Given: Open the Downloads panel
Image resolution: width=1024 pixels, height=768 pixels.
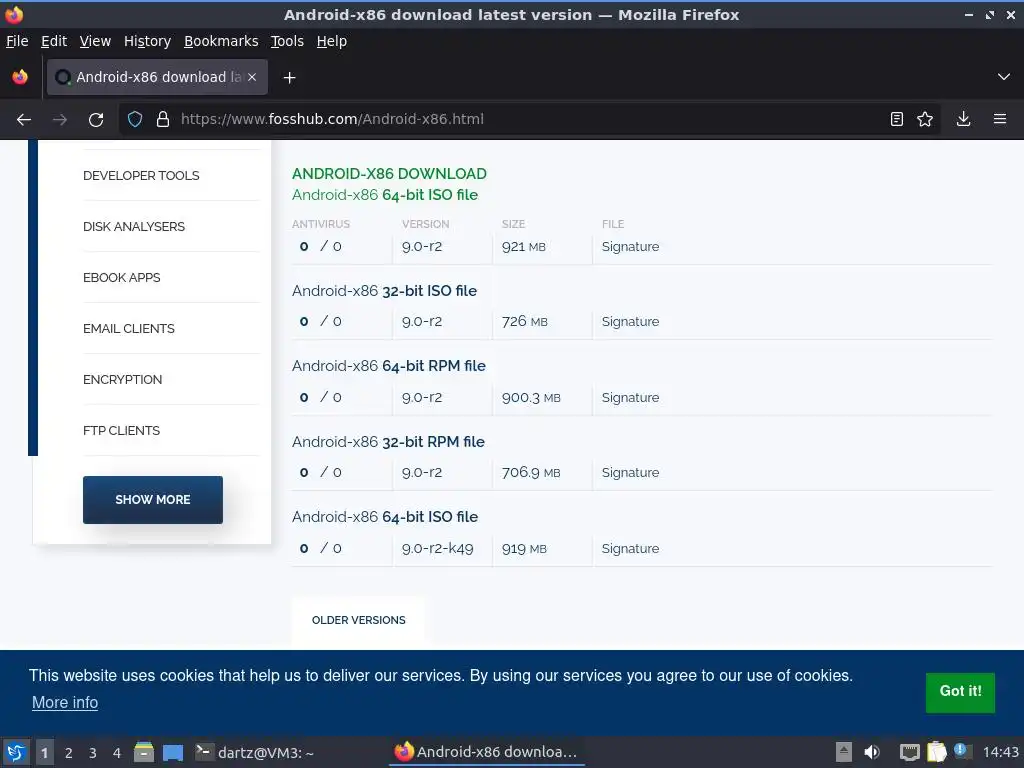Looking at the screenshot, I should click(963, 120).
